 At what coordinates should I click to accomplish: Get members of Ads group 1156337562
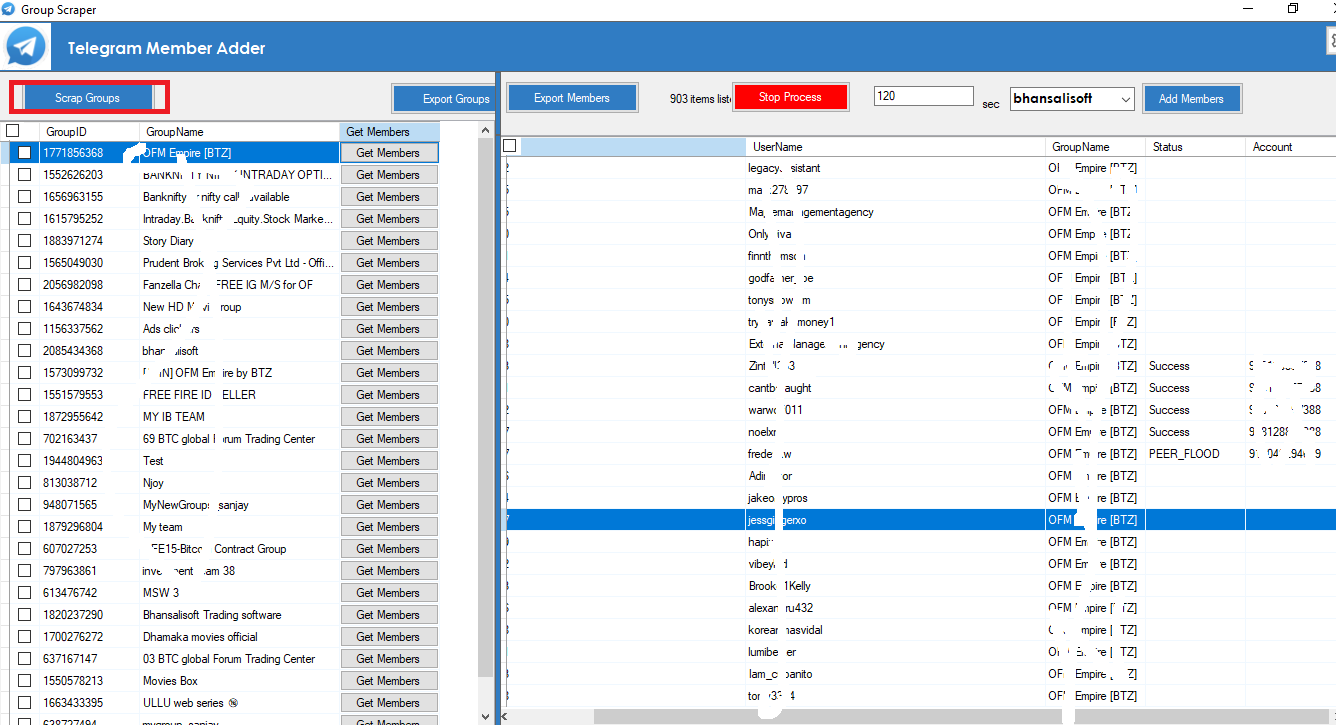tap(389, 329)
